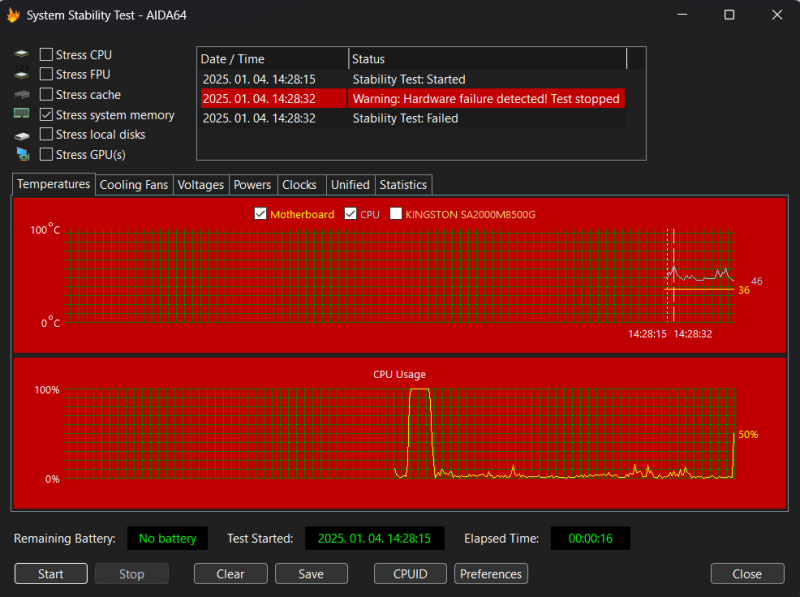Uncheck Stress system memory
Viewport: 800px width, 597px height.
click(46, 115)
